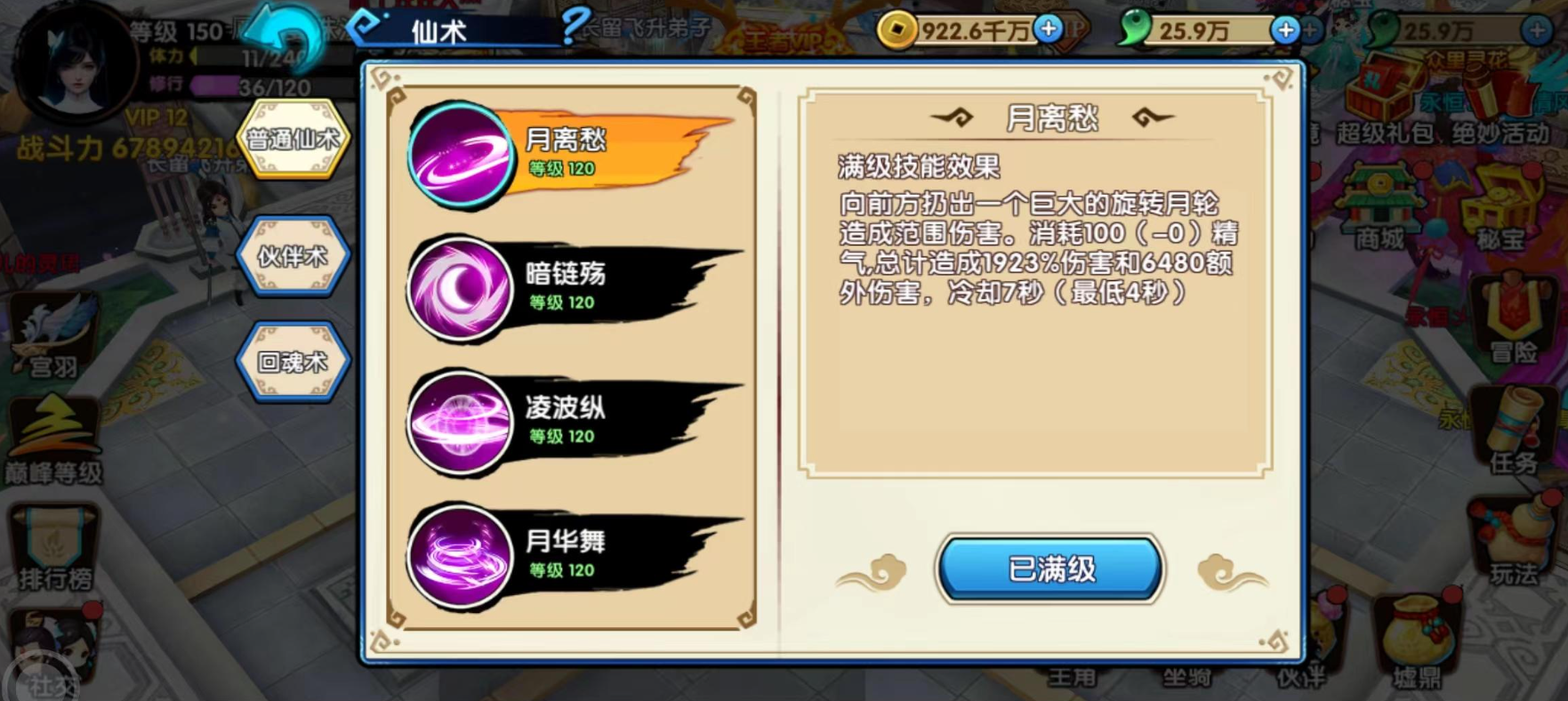Select the 暗链殇 skill icon
The image size is (1568, 701).
tap(460, 289)
